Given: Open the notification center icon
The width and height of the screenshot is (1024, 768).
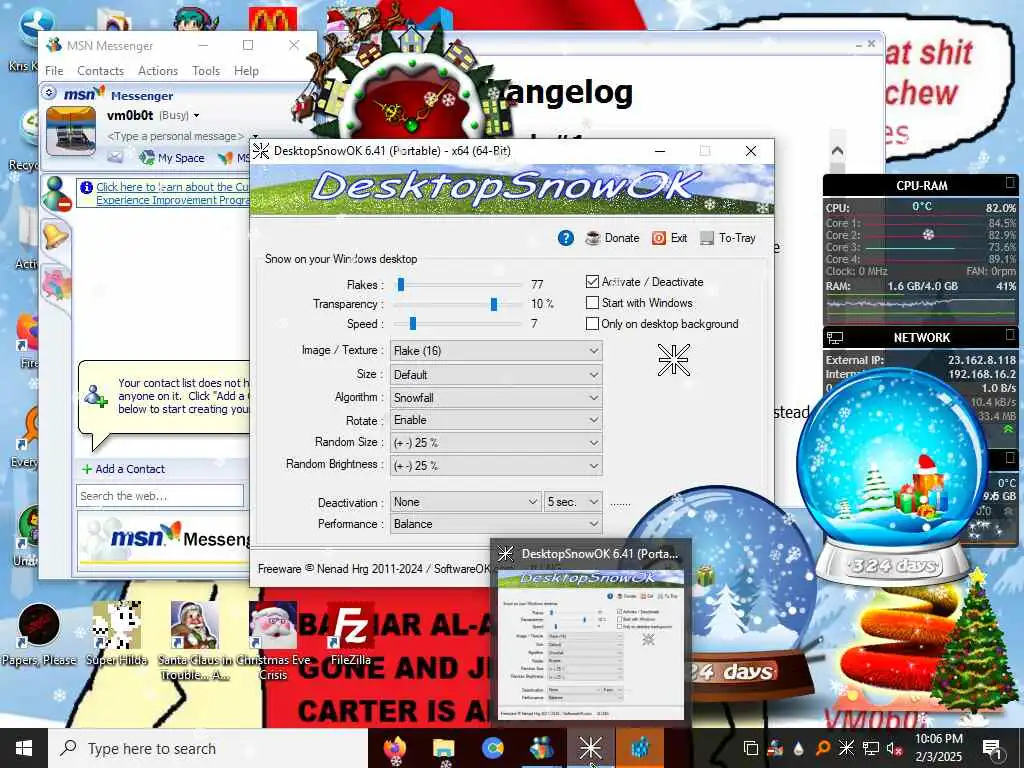Looking at the screenshot, I should 992,748.
